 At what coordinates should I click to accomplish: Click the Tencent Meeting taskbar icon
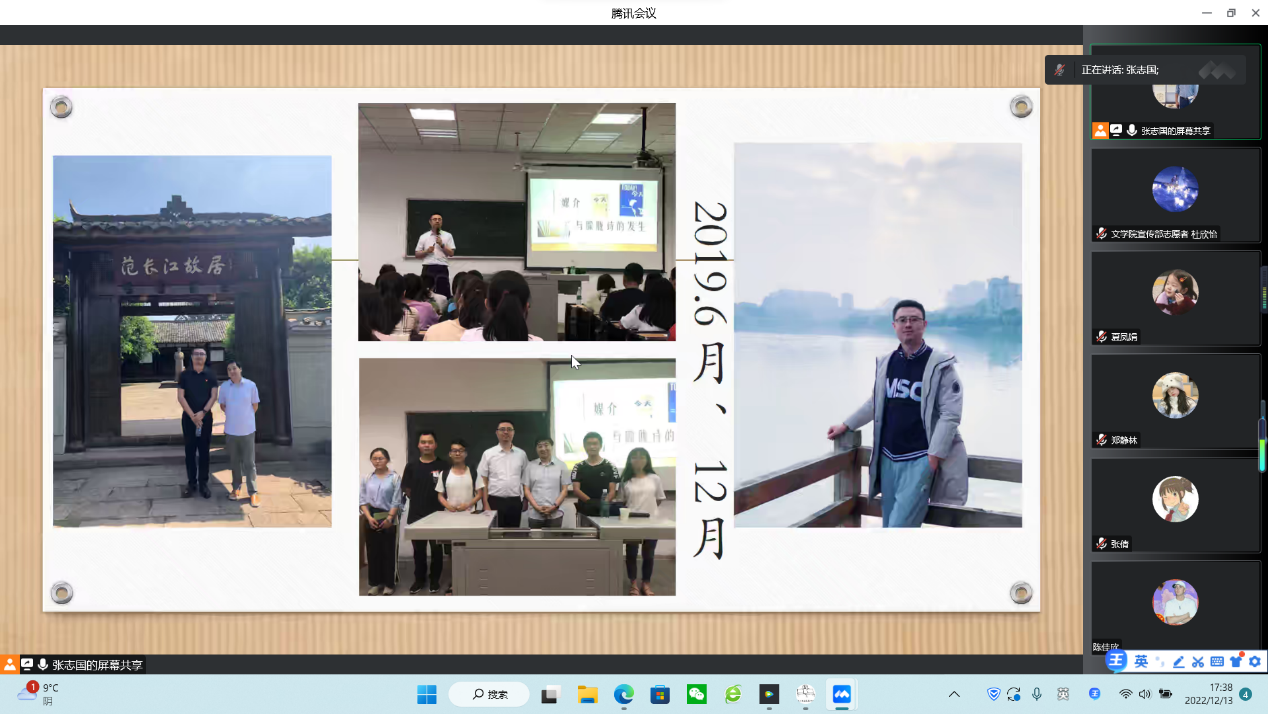[x=841, y=694]
